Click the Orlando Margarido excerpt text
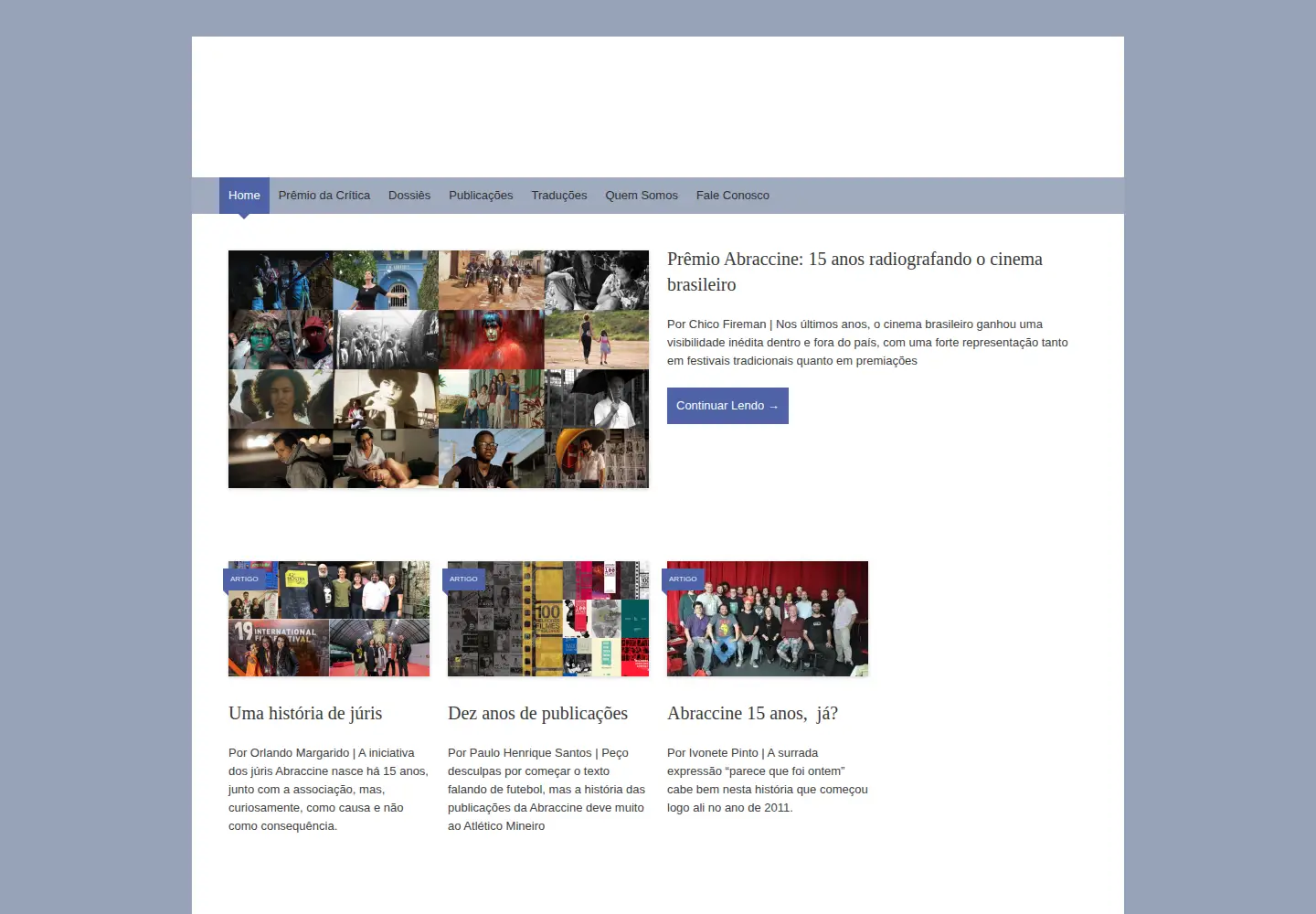 328,790
